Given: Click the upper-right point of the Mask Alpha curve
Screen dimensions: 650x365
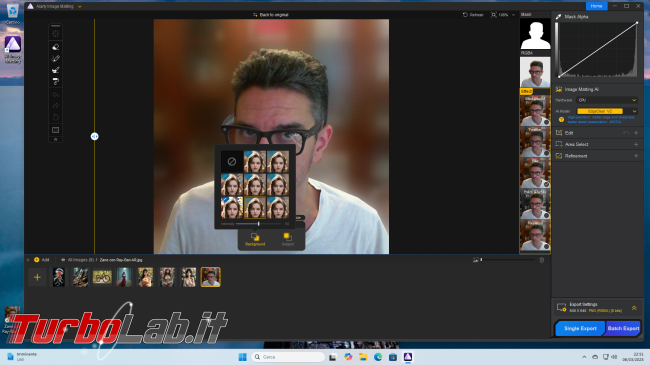Looking at the screenshot, I should click(x=637, y=23).
